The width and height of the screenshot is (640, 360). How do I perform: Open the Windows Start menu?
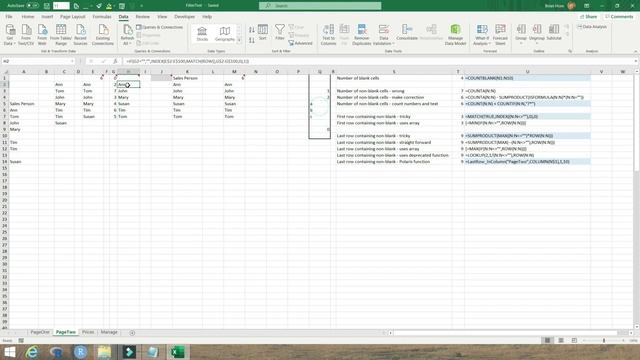click(9, 352)
